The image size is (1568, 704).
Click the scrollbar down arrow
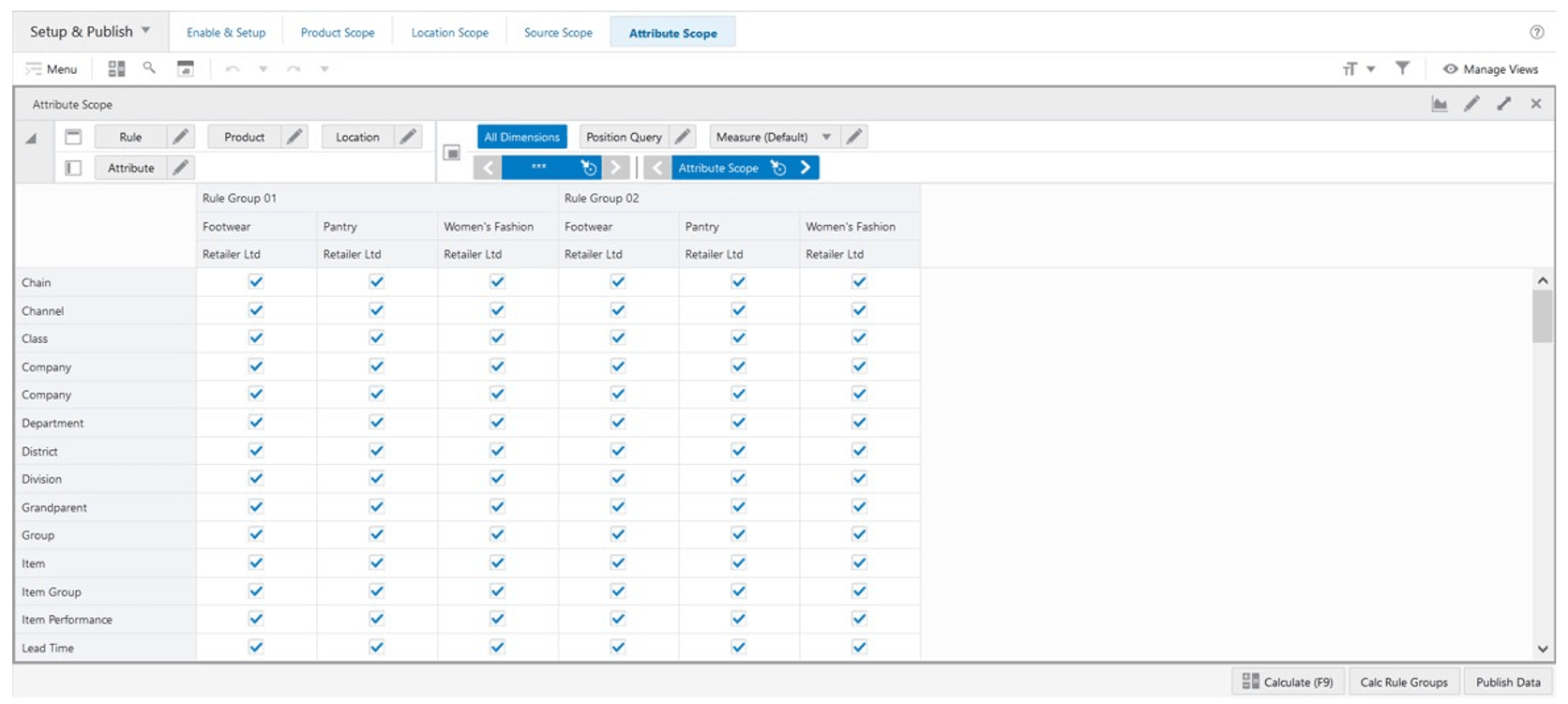tap(1543, 649)
